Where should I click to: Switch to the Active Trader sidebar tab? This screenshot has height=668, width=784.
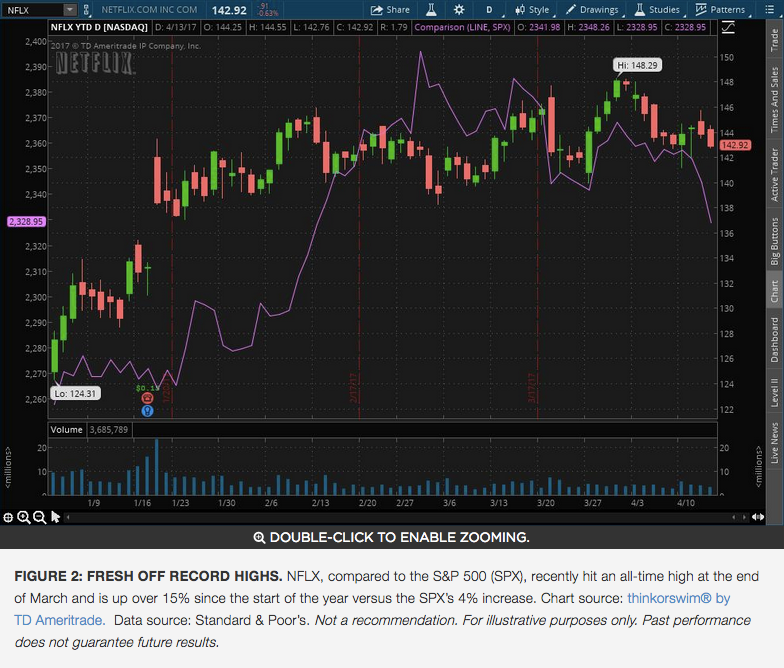coord(774,175)
